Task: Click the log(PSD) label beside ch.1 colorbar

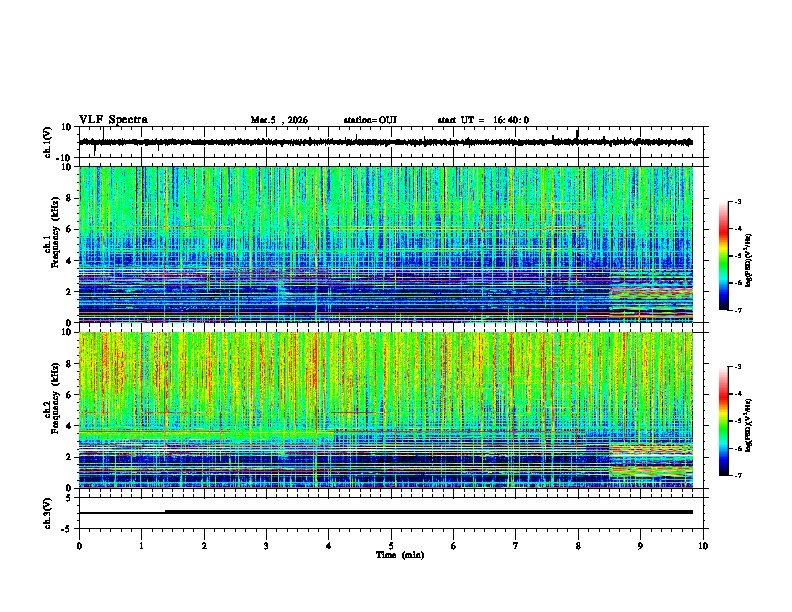Action: pos(749,261)
